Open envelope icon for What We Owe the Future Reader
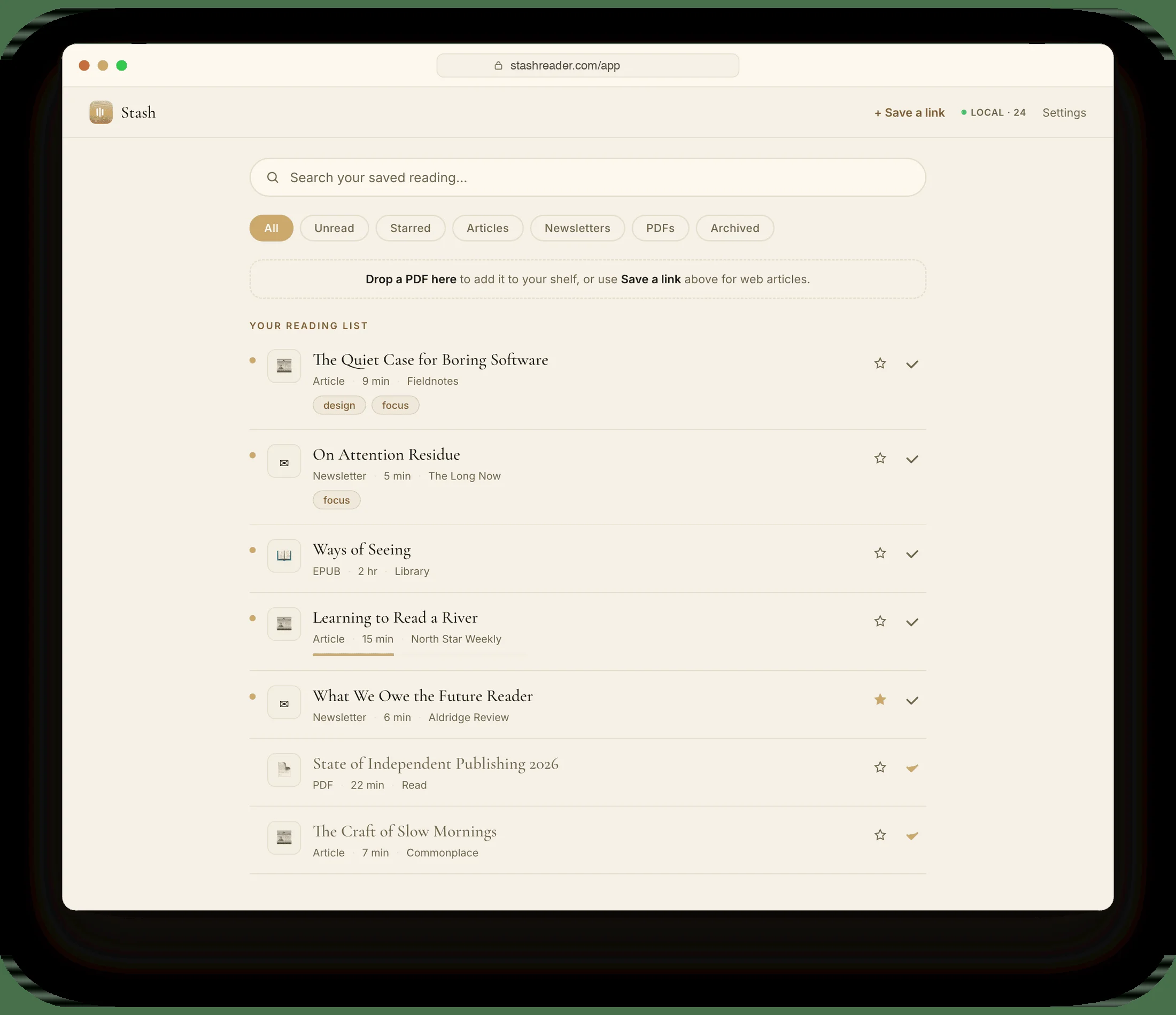This screenshot has height=1015, width=1176. [284, 702]
